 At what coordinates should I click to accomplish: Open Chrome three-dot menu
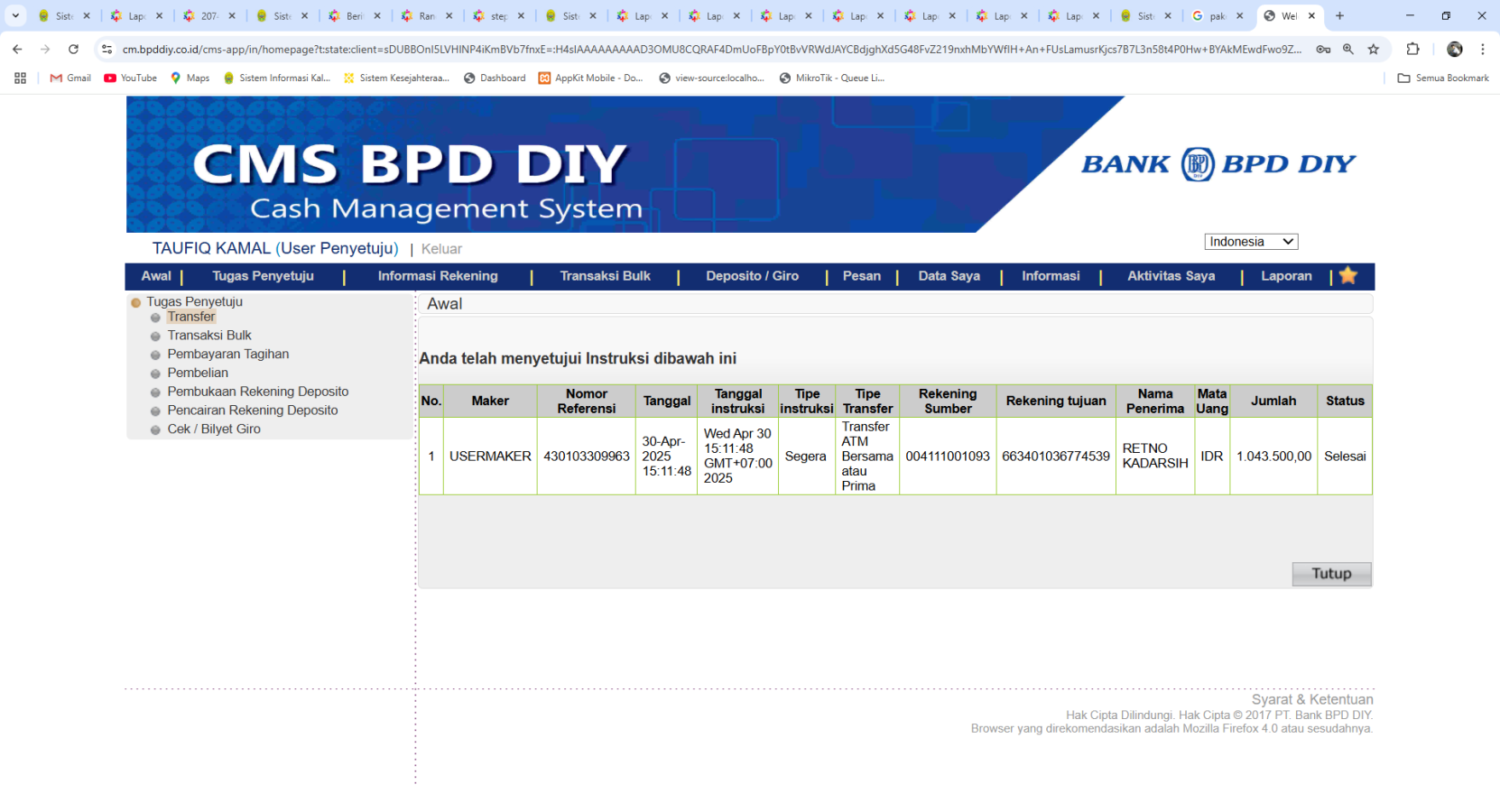[x=1483, y=50]
